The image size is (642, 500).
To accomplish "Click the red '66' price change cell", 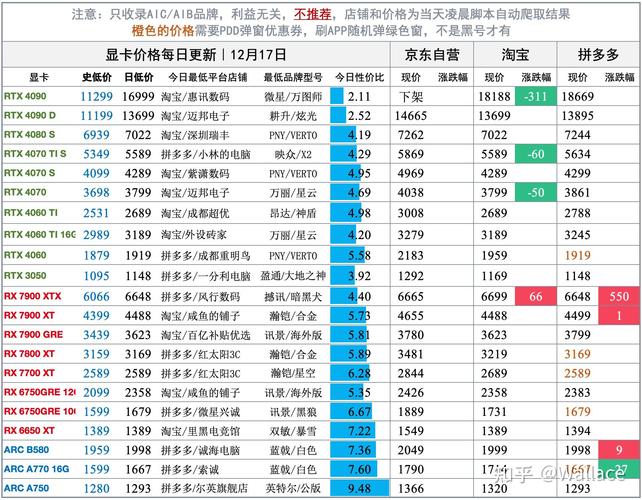I will [536, 296].
